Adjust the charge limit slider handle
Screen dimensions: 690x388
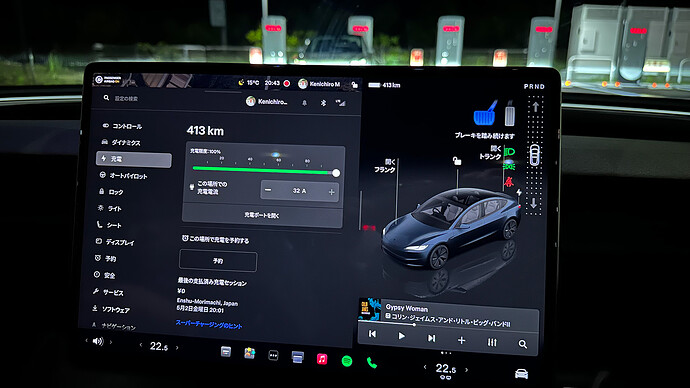(336, 173)
